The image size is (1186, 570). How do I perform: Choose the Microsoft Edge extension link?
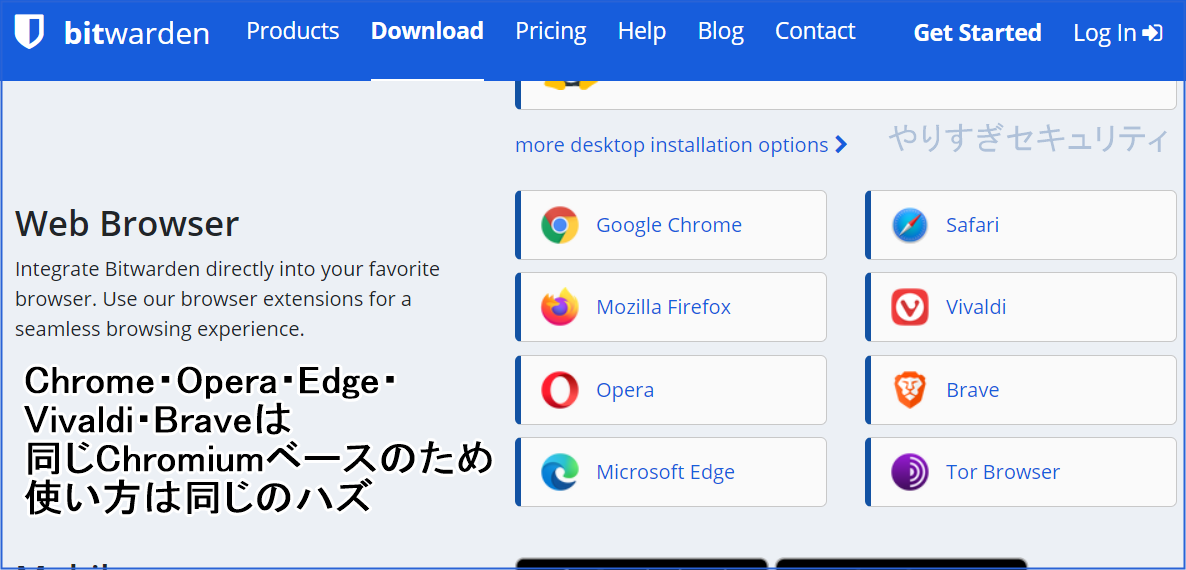coord(671,472)
